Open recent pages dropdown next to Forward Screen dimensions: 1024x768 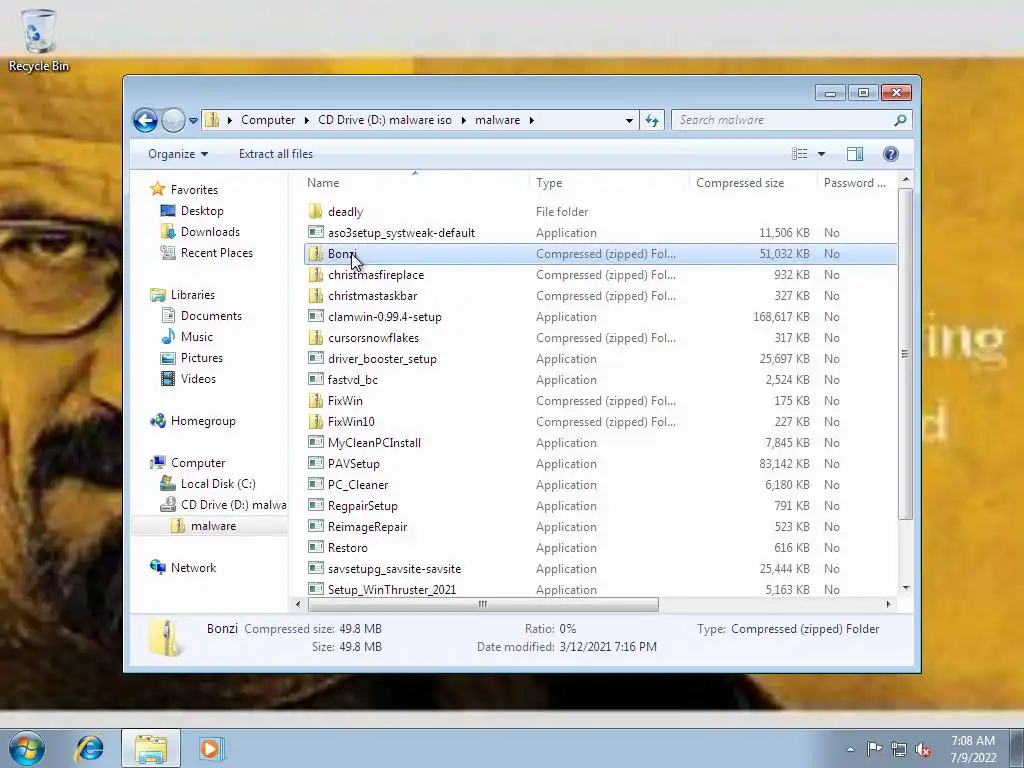[x=193, y=121]
